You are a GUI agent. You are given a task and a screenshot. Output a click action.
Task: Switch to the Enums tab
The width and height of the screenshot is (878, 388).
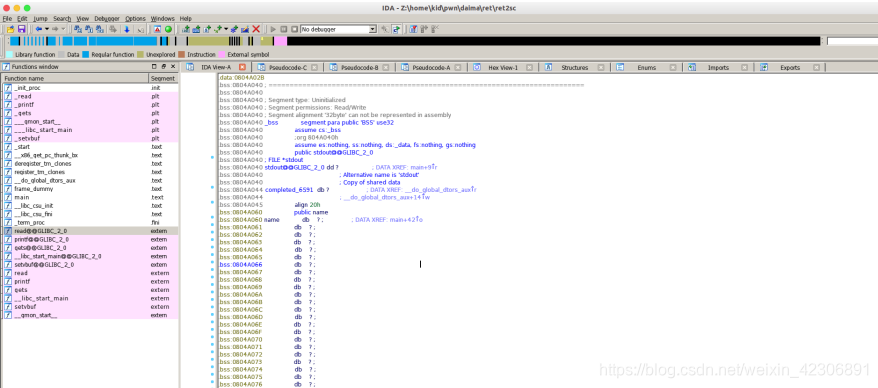tap(647, 67)
